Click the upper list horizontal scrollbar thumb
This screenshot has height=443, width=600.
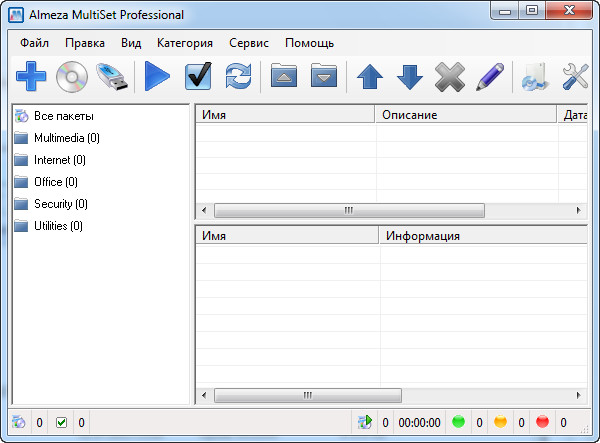tap(349, 211)
